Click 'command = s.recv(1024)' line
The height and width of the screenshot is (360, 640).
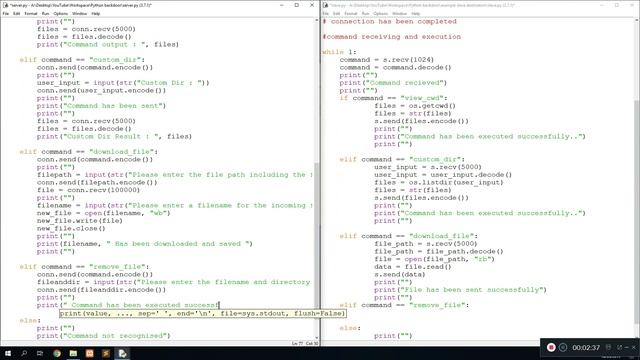(387, 60)
